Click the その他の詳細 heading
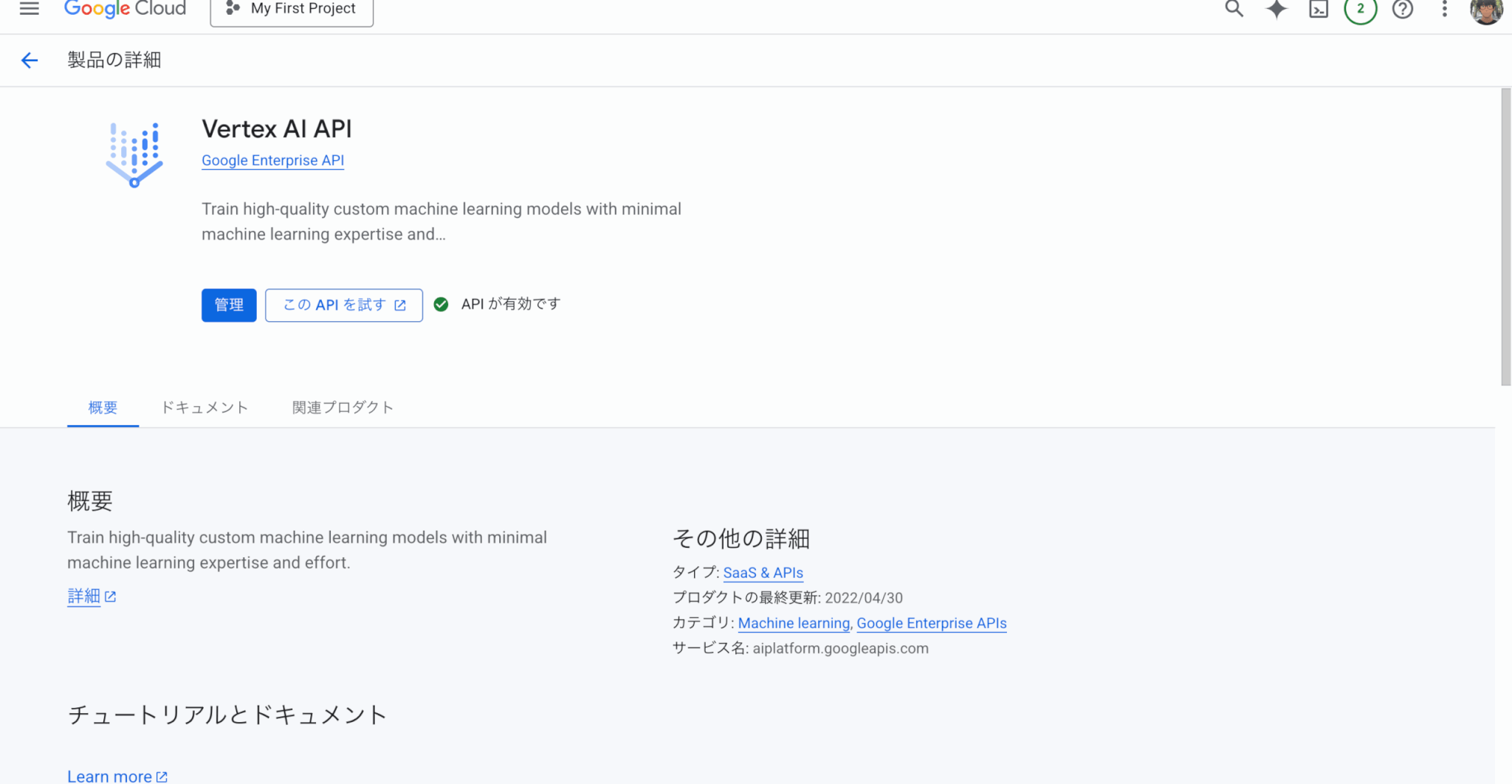Screen dimensions: 1512x784 (741, 538)
